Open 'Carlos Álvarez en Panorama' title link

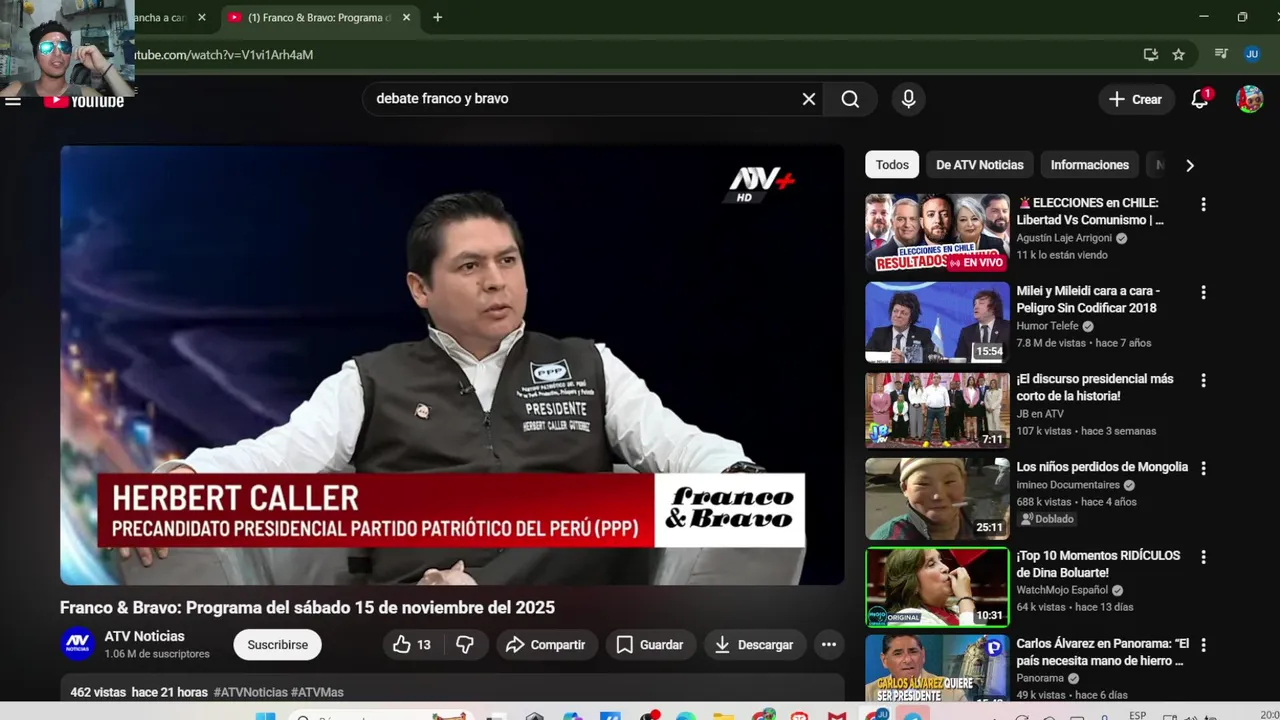point(1102,652)
